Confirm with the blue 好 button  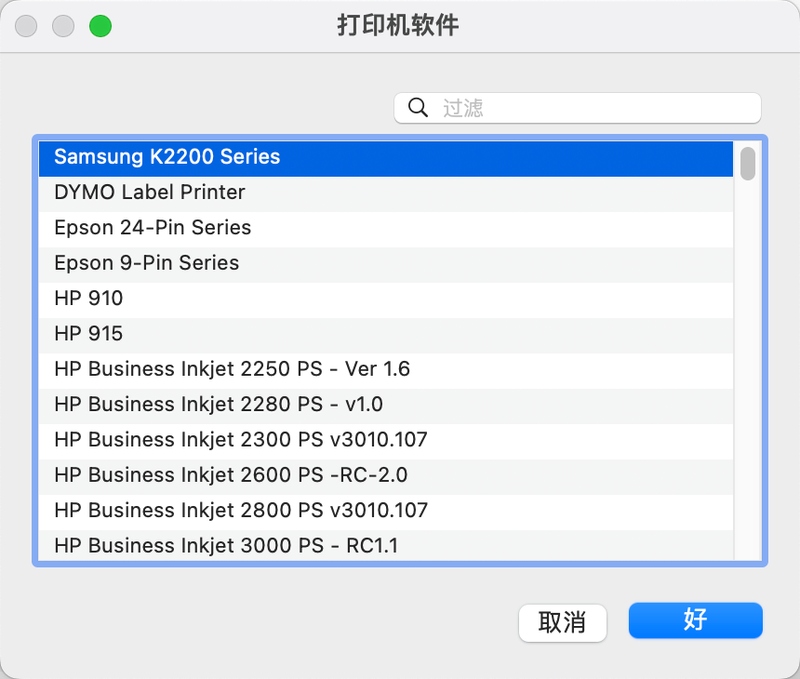pos(695,620)
